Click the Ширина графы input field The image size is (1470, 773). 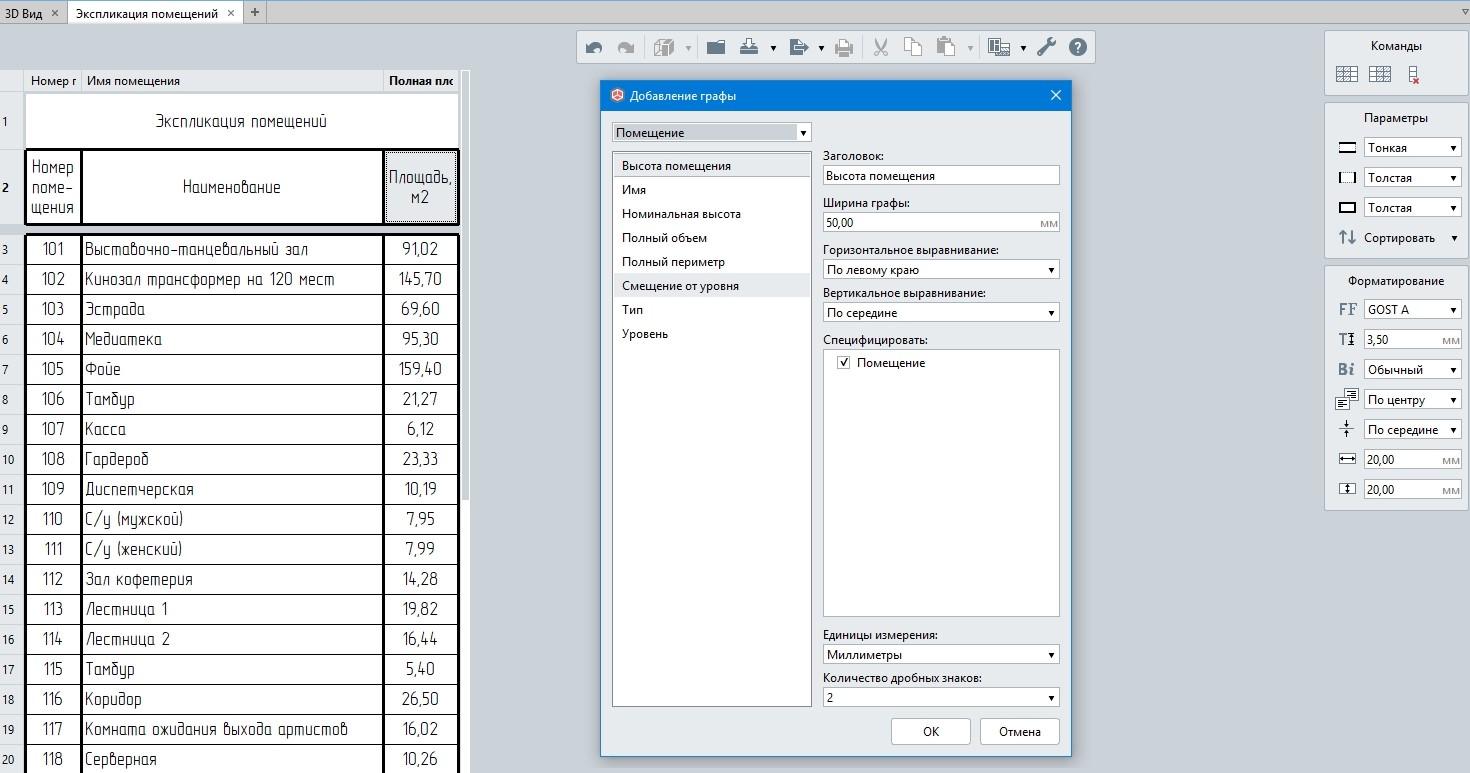click(x=930, y=223)
